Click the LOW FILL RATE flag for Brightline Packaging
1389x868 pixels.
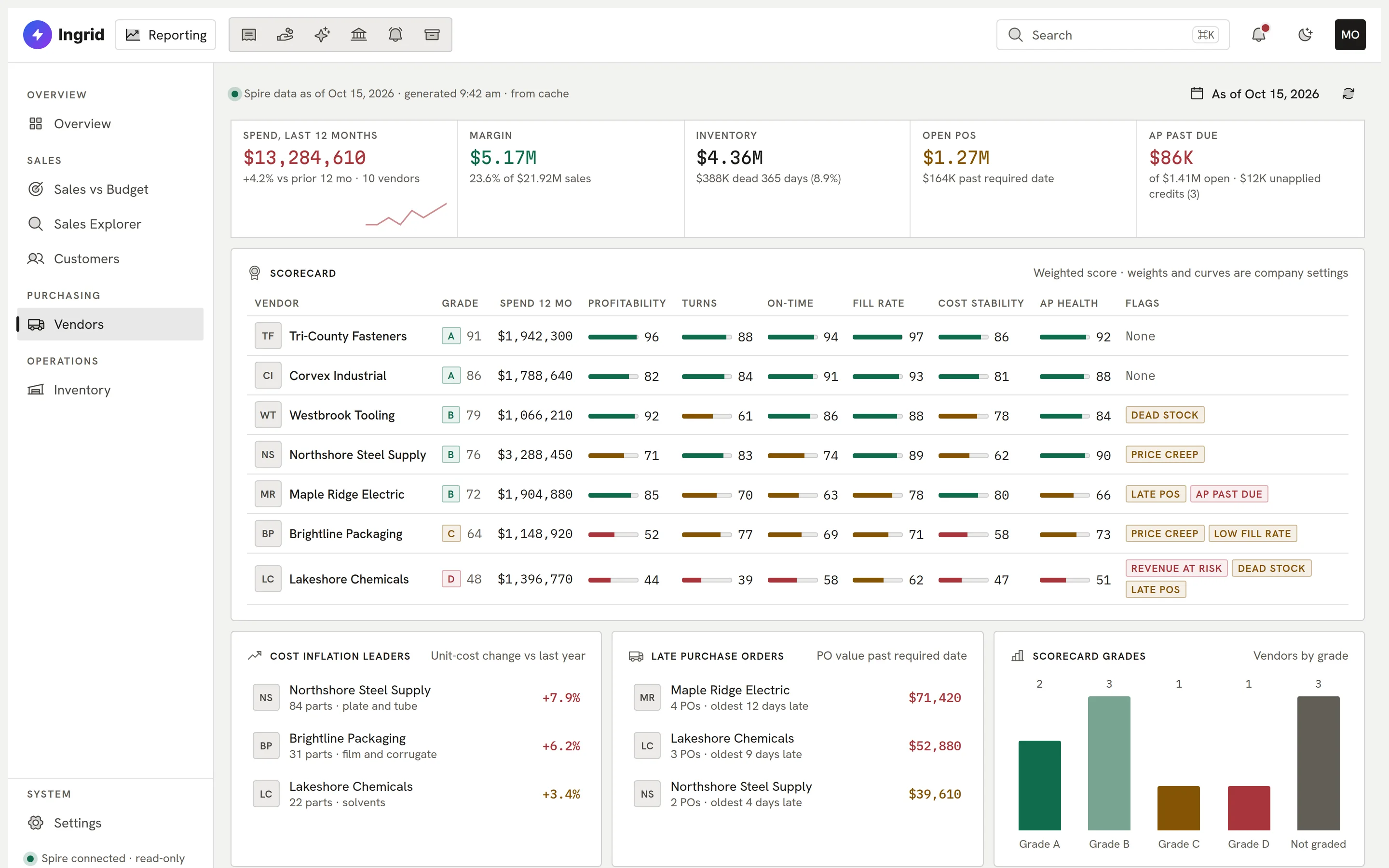pos(1253,534)
